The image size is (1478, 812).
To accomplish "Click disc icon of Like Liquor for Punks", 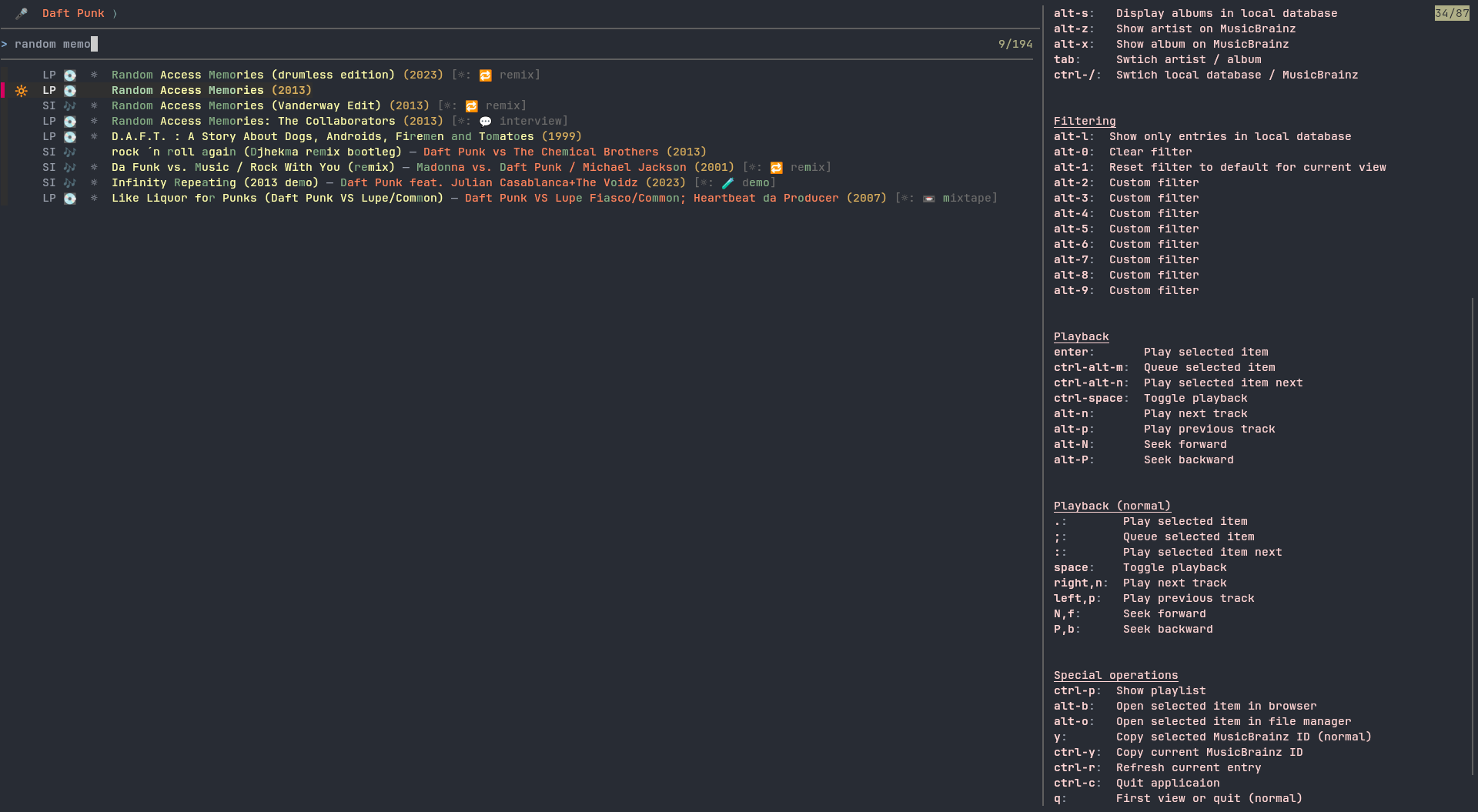I will click(x=70, y=199).
